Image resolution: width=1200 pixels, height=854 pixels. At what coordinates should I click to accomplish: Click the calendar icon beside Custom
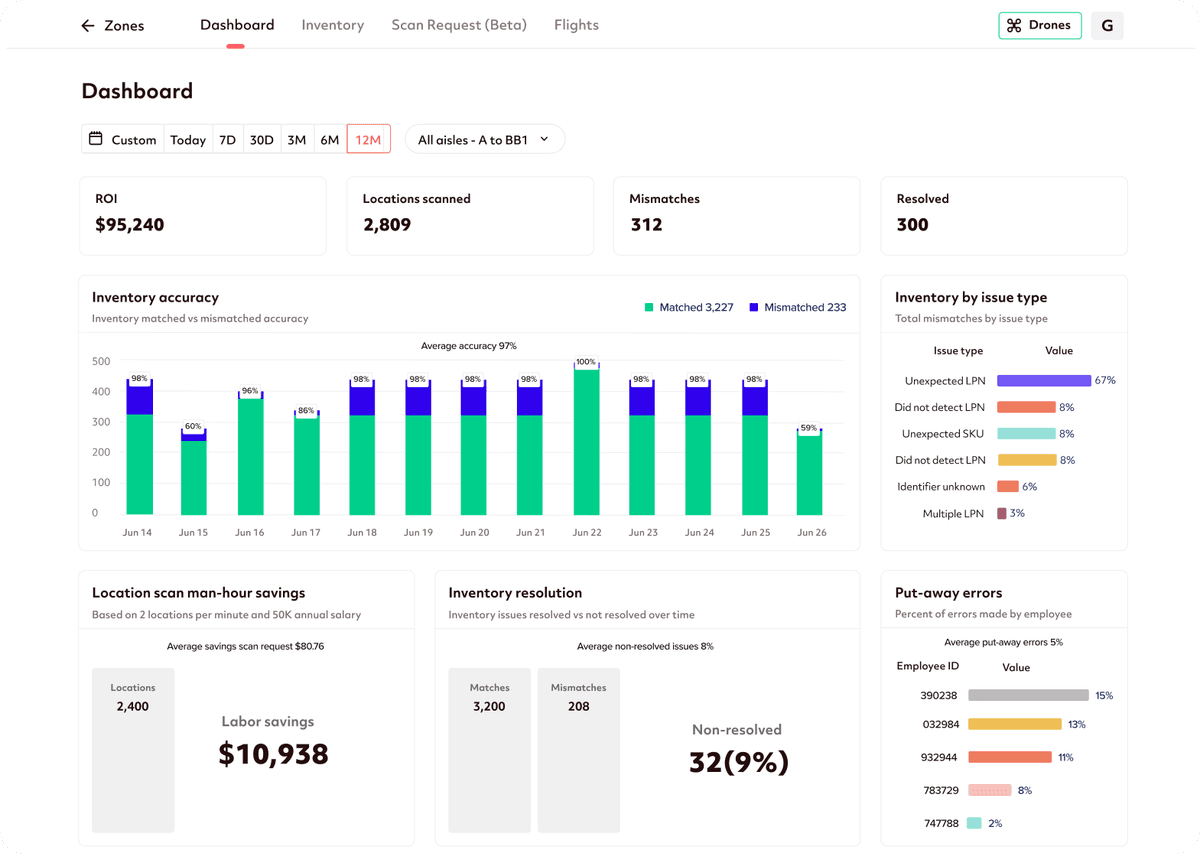tap(96, 139)
